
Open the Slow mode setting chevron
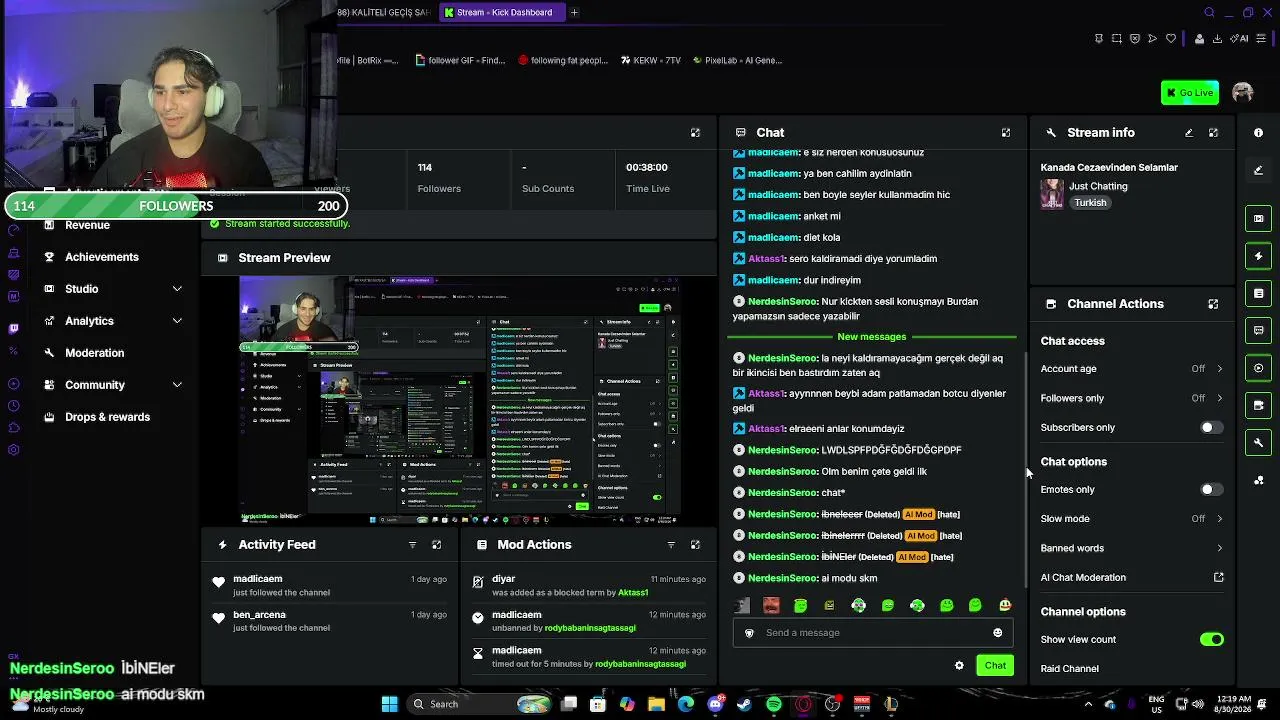(x=1219, y=519)
